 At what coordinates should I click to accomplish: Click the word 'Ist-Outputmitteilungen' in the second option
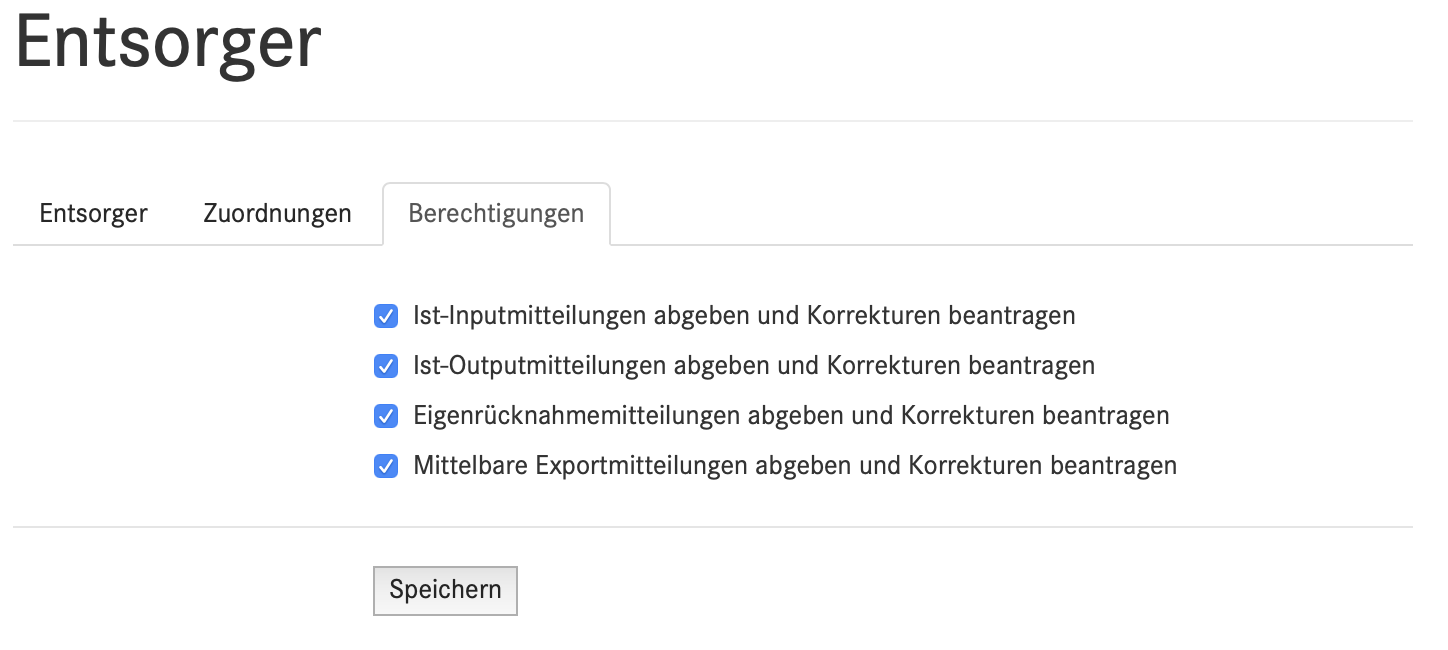click(540, 366)
